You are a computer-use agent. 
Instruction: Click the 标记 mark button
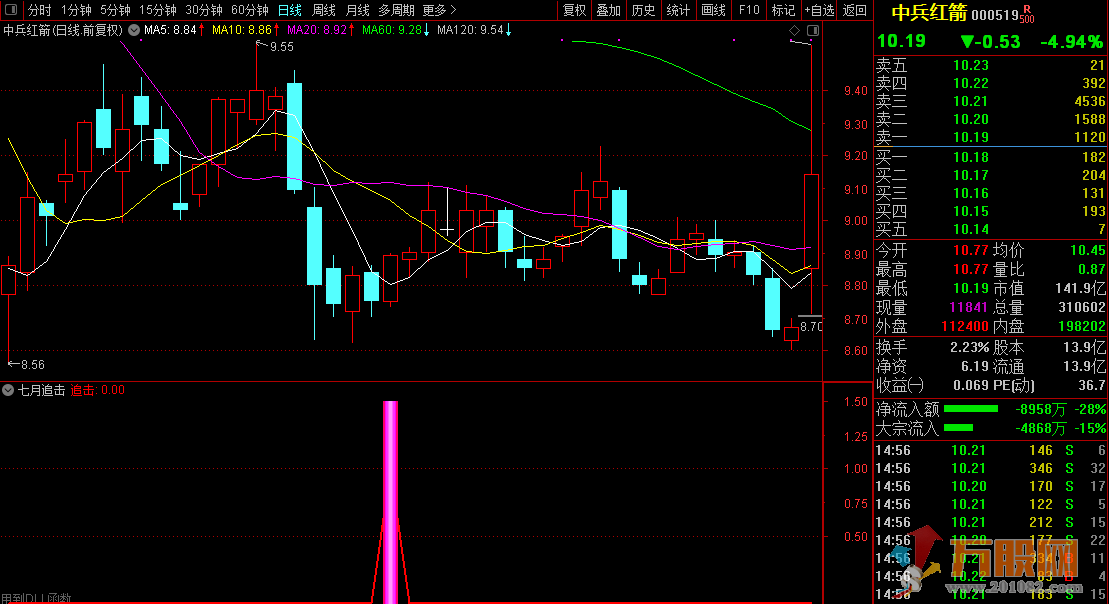[784, 10]
